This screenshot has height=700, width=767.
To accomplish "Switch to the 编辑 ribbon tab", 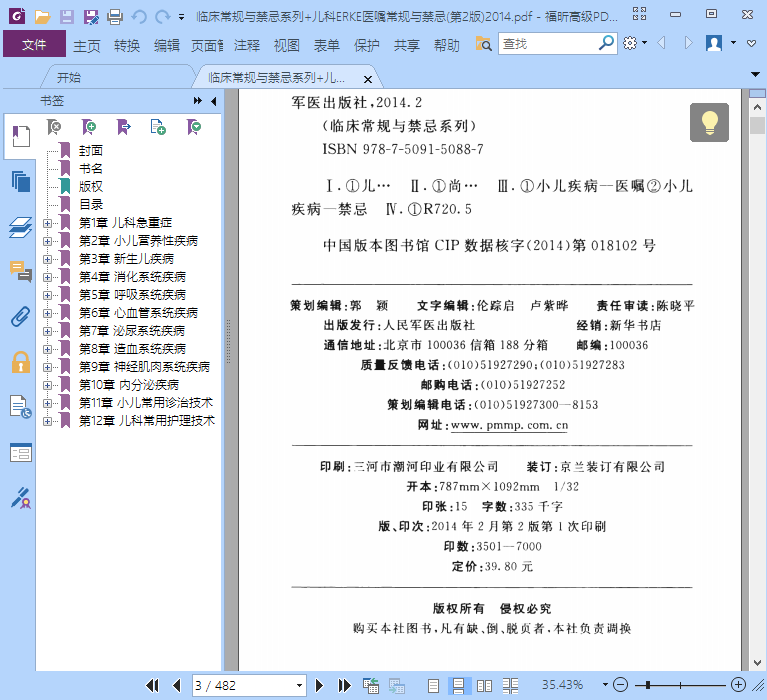I will [167, 45].
